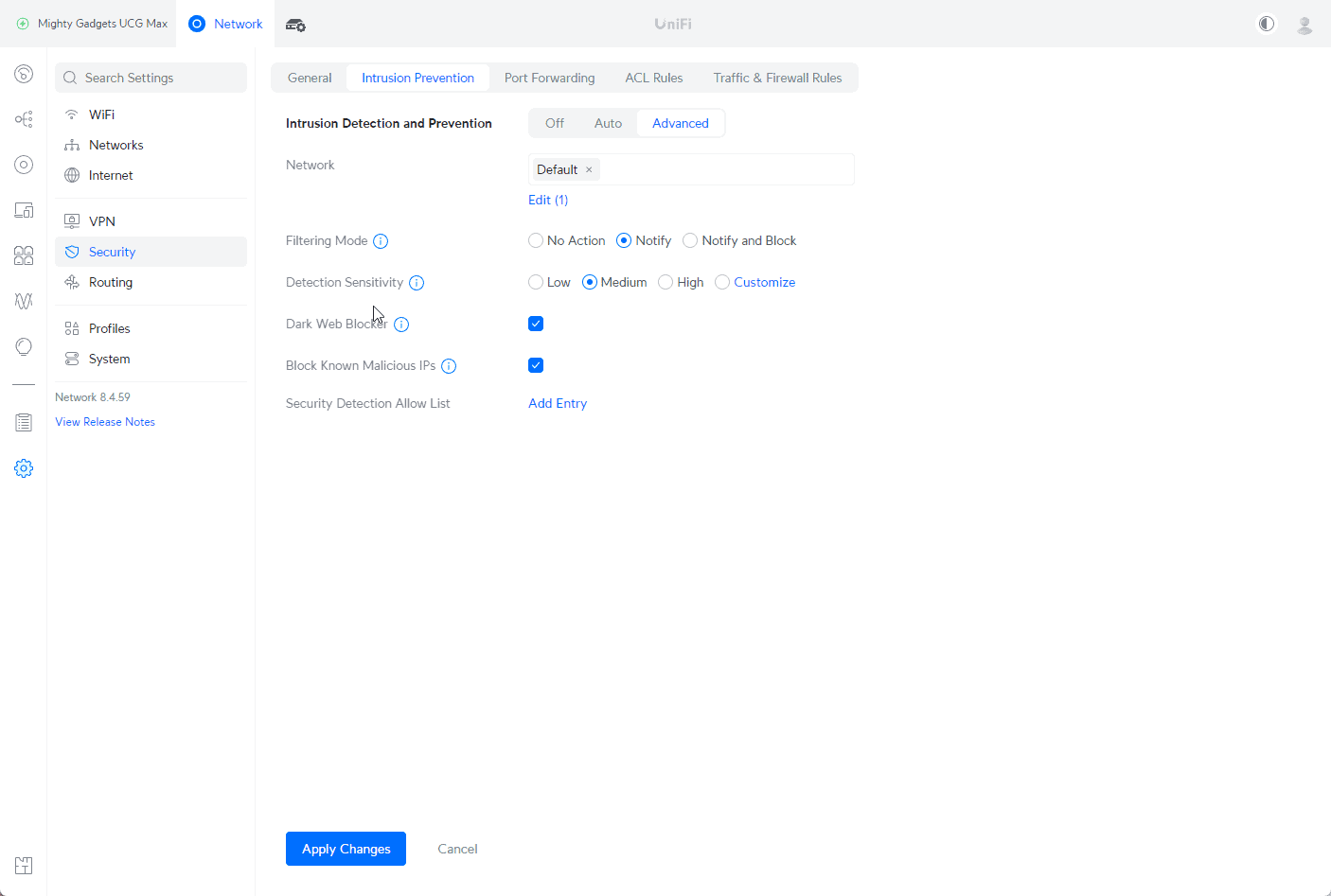Toggle the dark mode theme icon
This screenshot has width=1331, height=896.
[x=1266, y=24]
